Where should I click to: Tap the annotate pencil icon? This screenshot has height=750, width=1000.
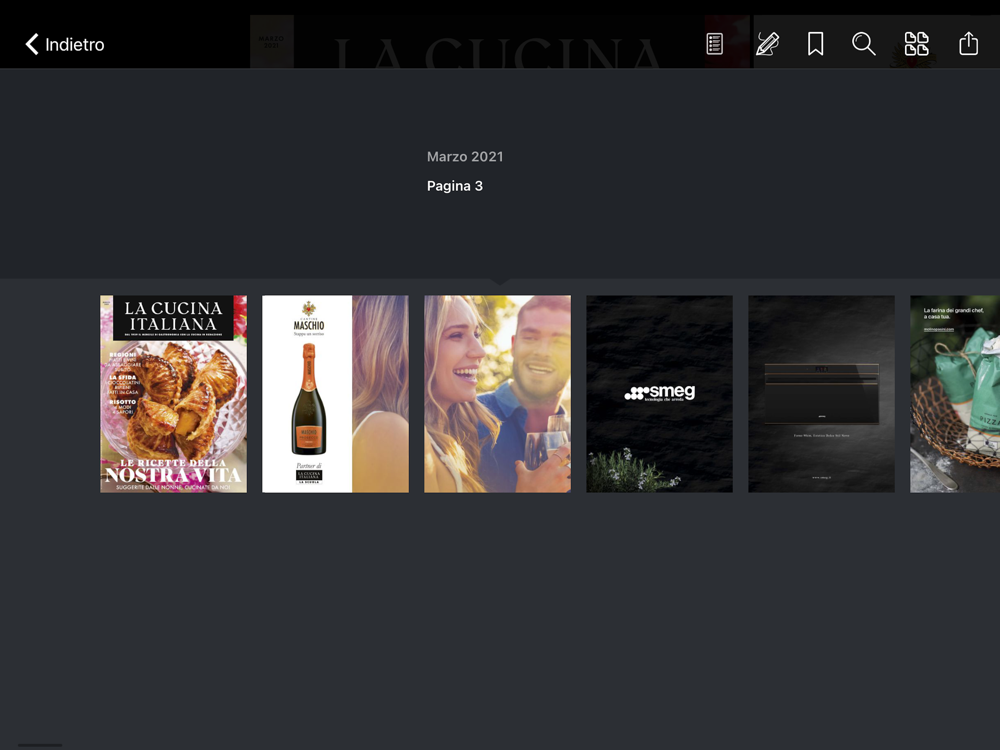click(x=767, y=44)
